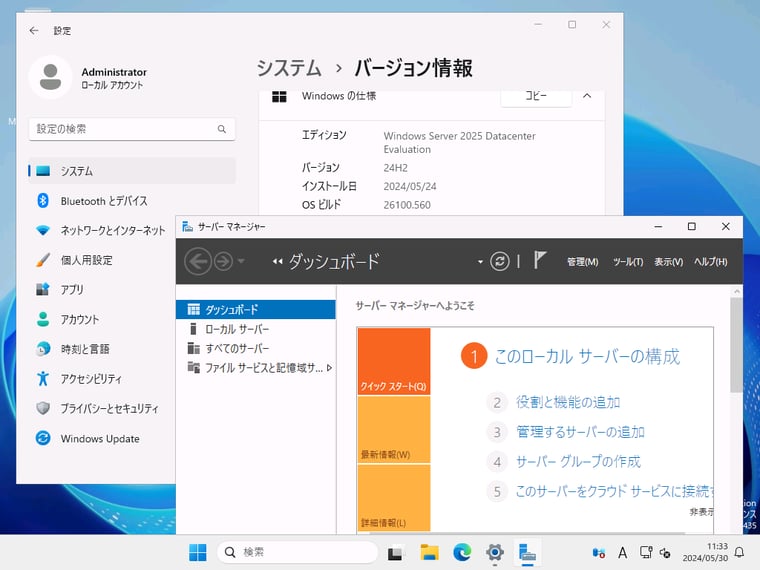Click the インストール日 value 2024/05/24
Screen dimensions: 760x570
point(410,186)
